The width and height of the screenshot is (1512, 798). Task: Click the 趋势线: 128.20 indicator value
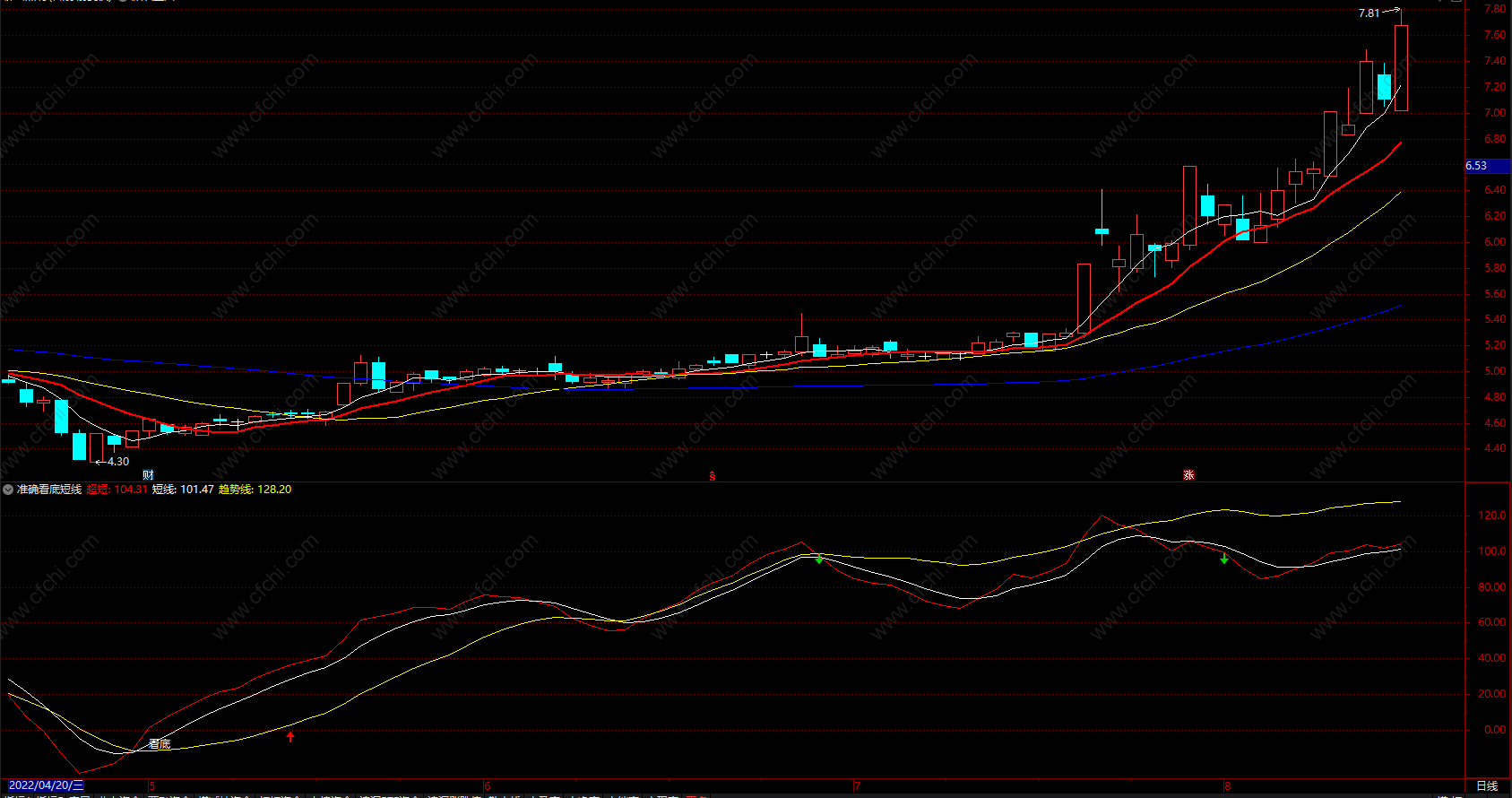tap(255, 490)
